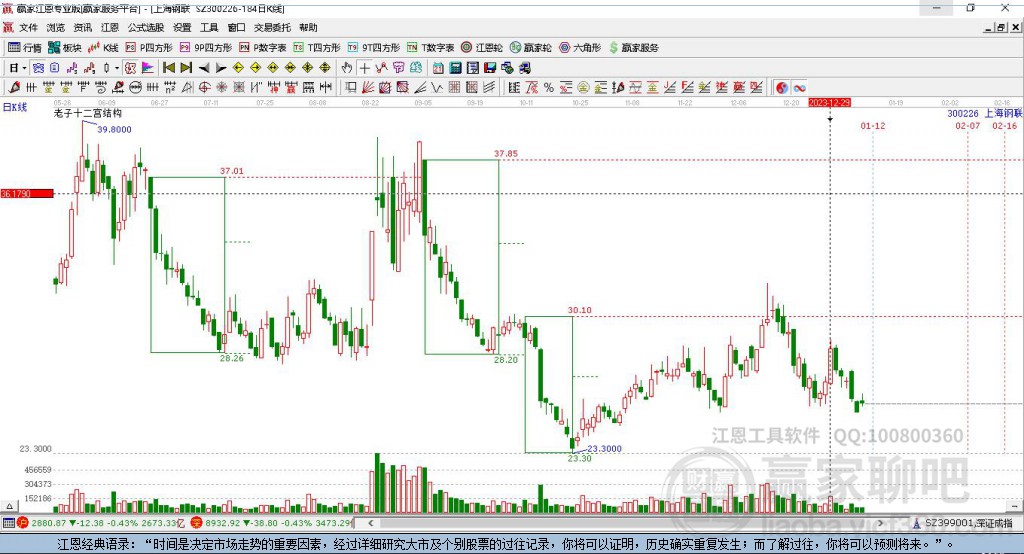
Task: Select the 2023-12-29 date marker
Action: (829, 103)
